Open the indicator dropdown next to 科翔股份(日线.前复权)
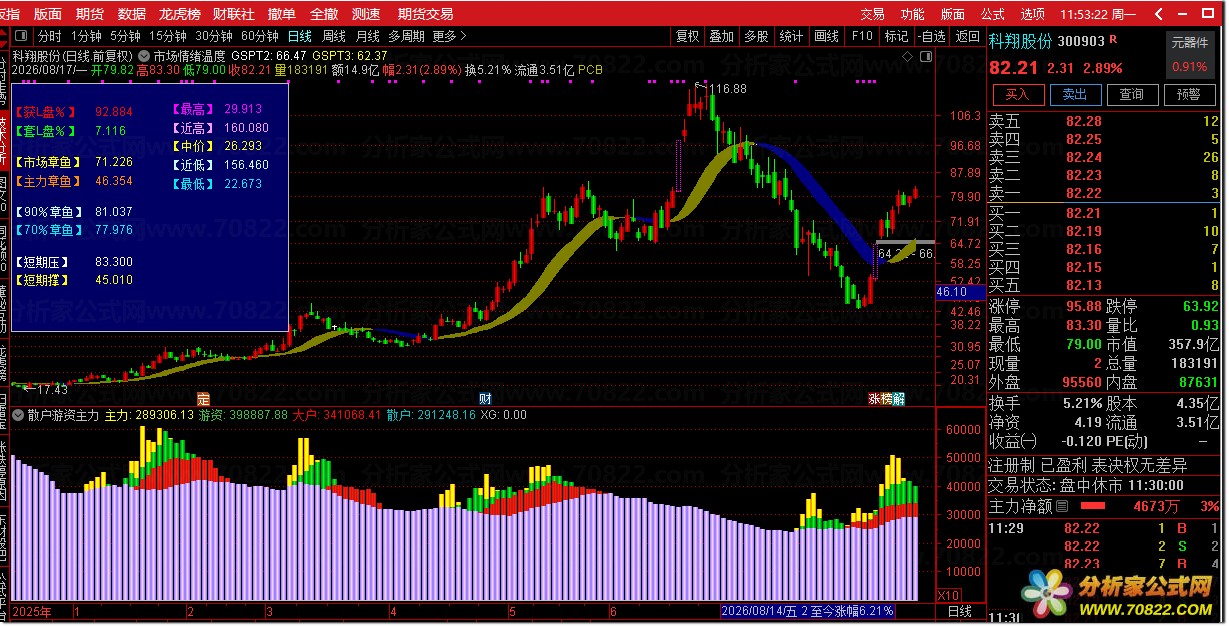Image resolution: width=1229 pixels, height=626 pixels. click(145, 56)
